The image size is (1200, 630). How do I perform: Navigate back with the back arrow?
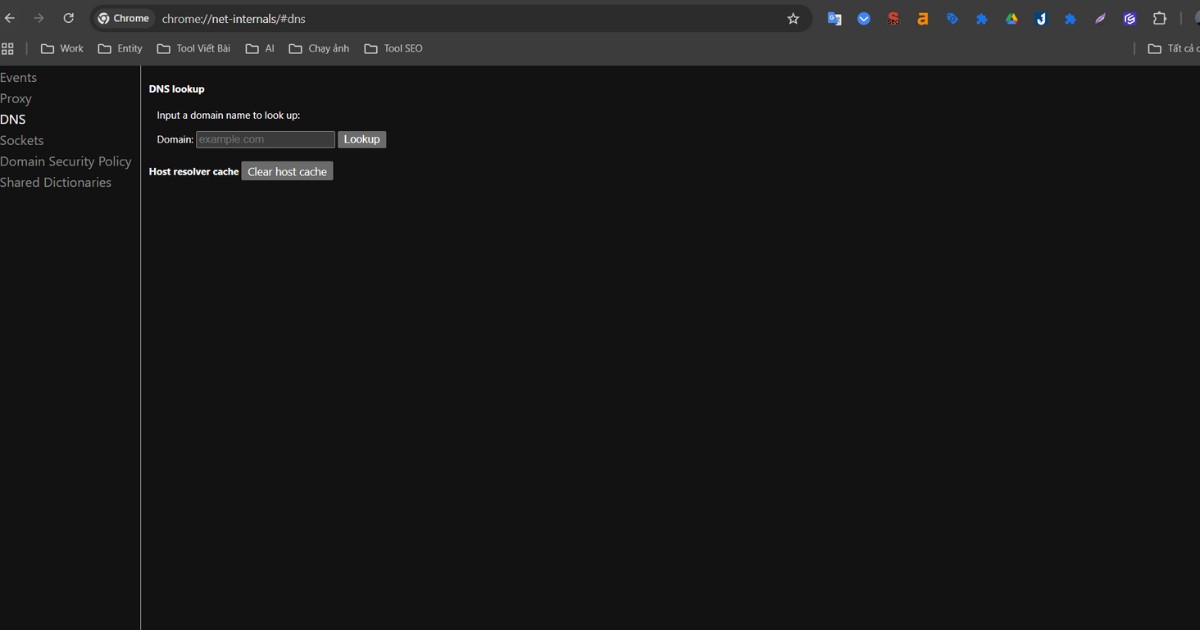tap(10, 18)
